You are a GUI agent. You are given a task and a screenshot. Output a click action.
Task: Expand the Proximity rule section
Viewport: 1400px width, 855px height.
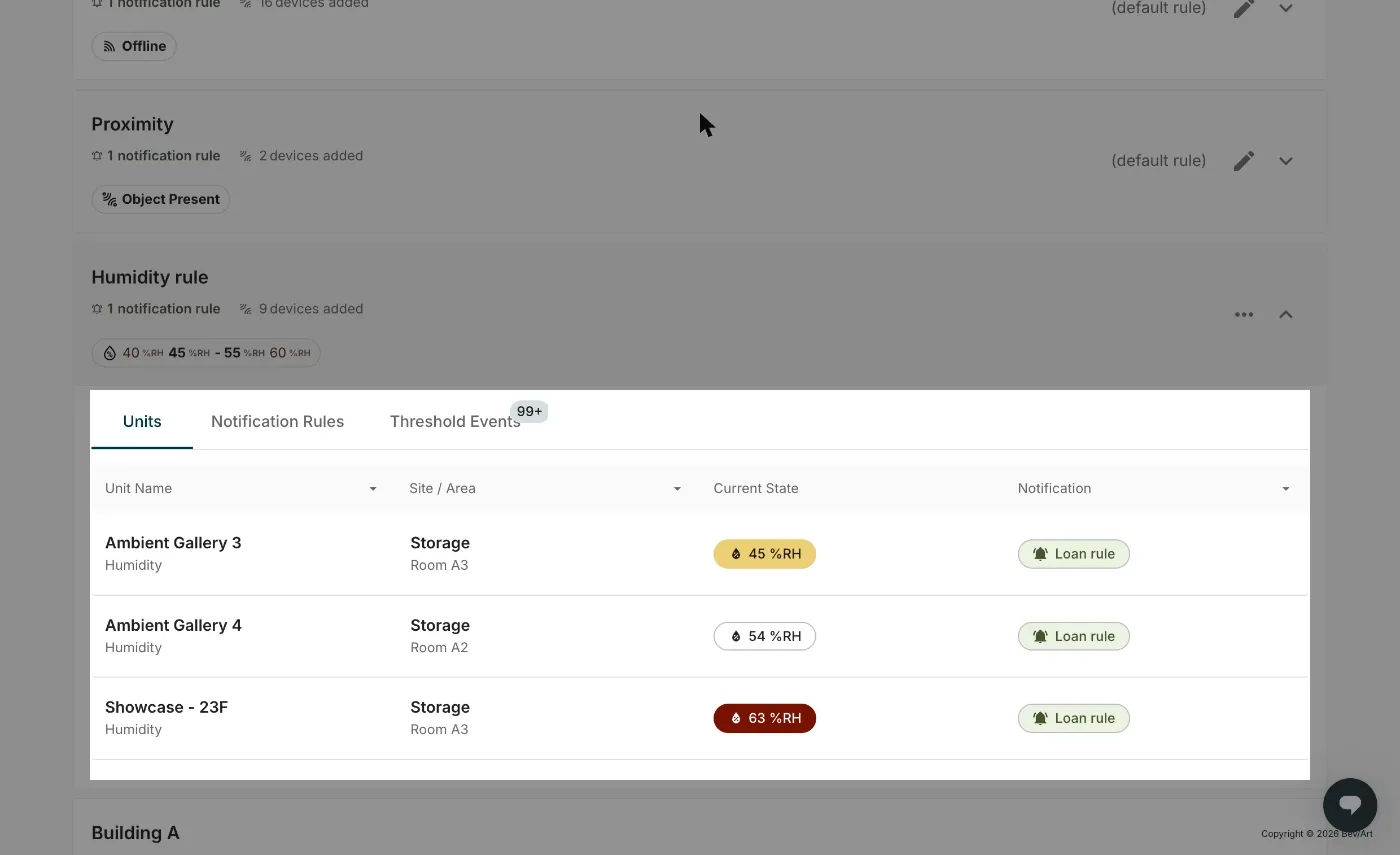coord(1286,161)
